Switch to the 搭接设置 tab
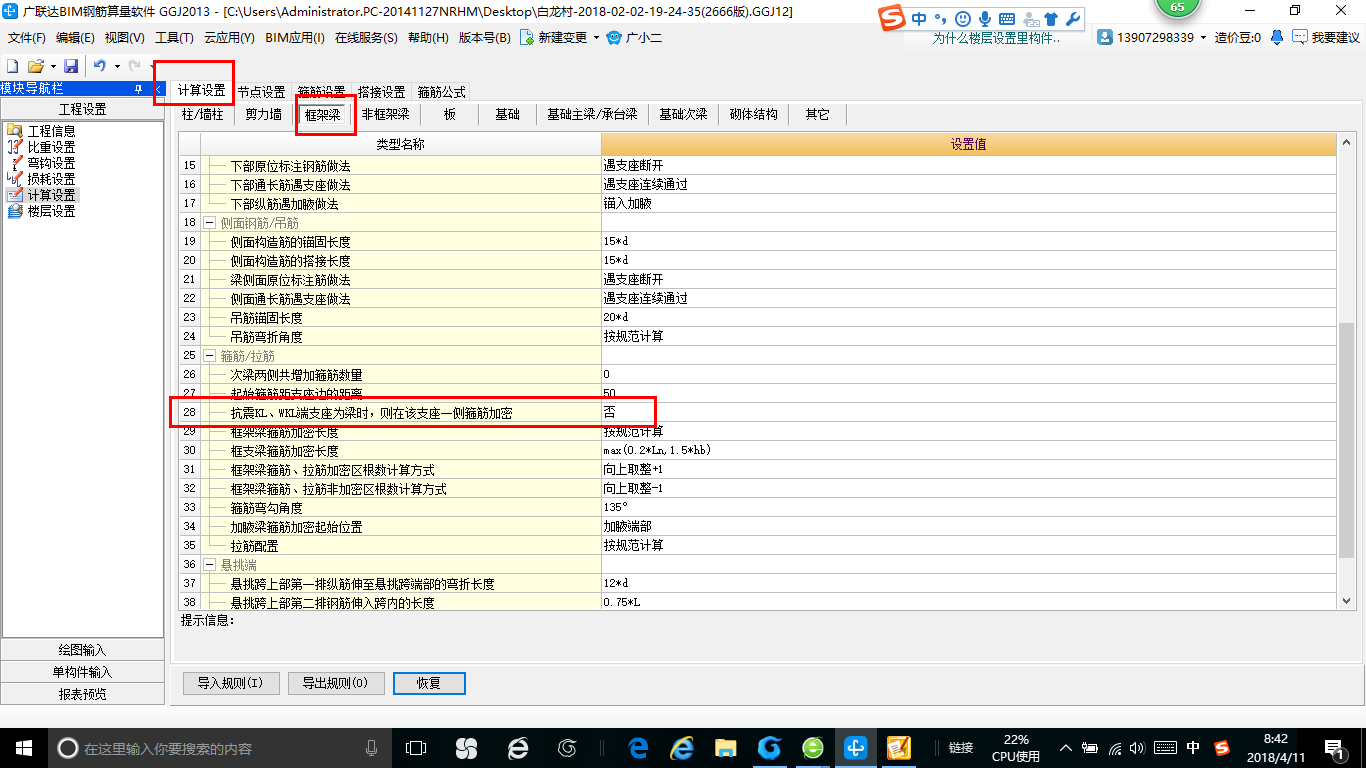The height and width of the screenshot is (768, 1366). click(x=381, y=92)
